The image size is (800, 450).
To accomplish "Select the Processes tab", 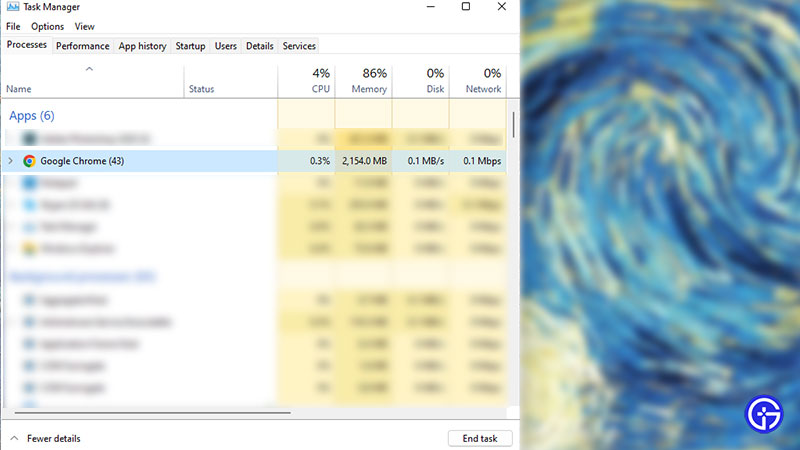I will (x=27, y=45).
